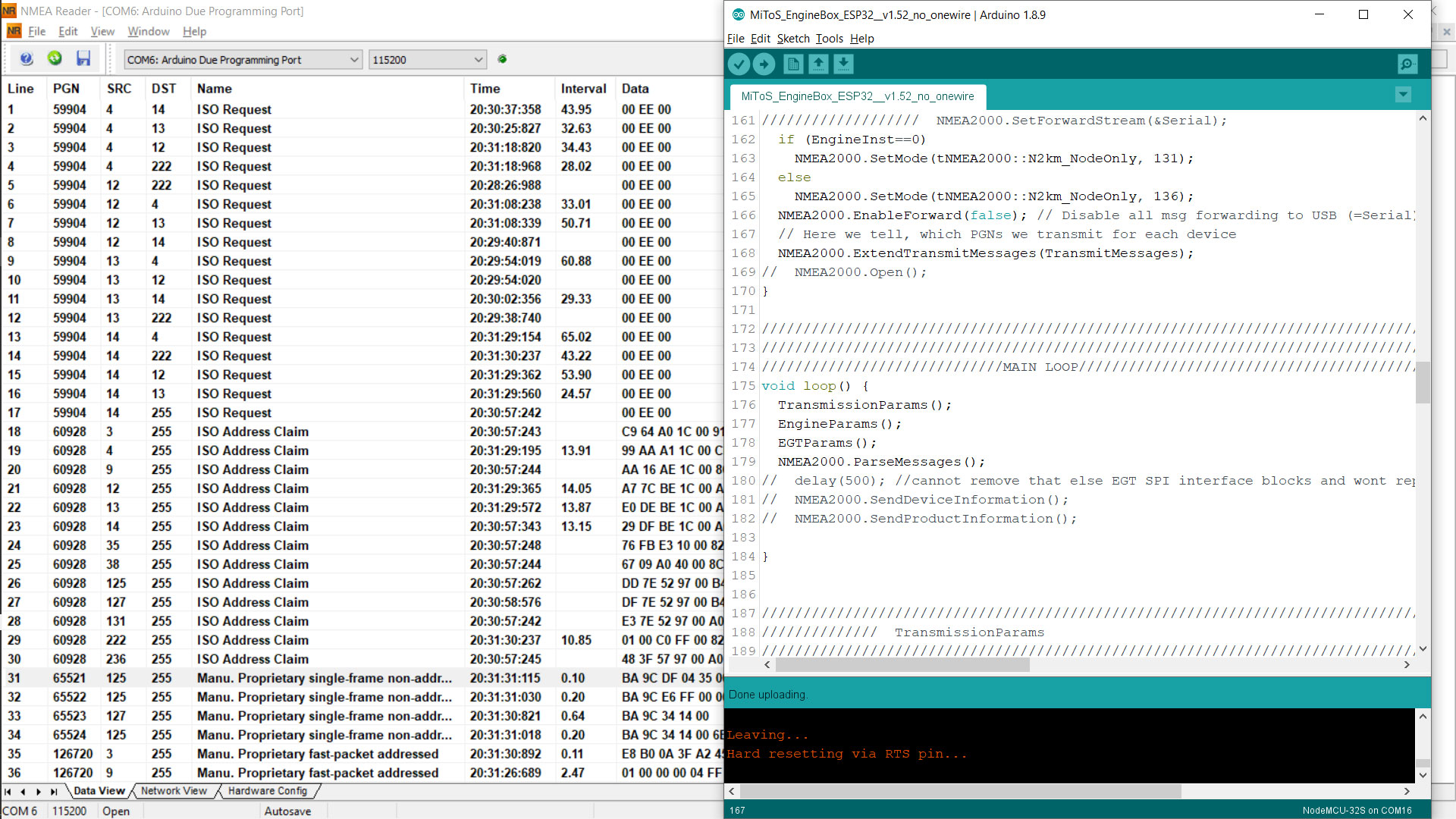Go to the first record using the navigation arrow
Screen dimensions: 1456x819
pos(9,791)
